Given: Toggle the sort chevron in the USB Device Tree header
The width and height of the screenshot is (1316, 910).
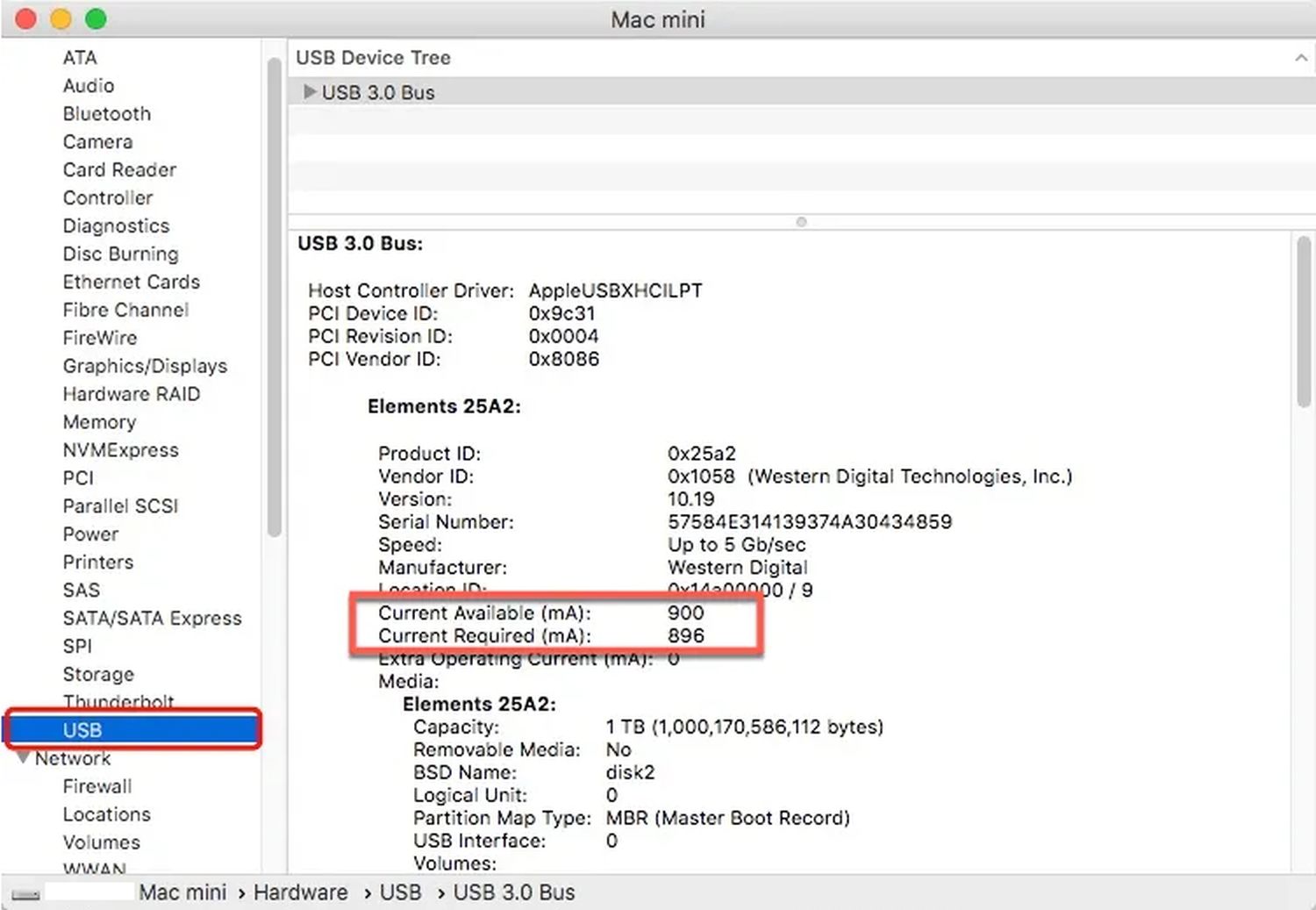Looking at the screenshot, I should pos(1300,58).
